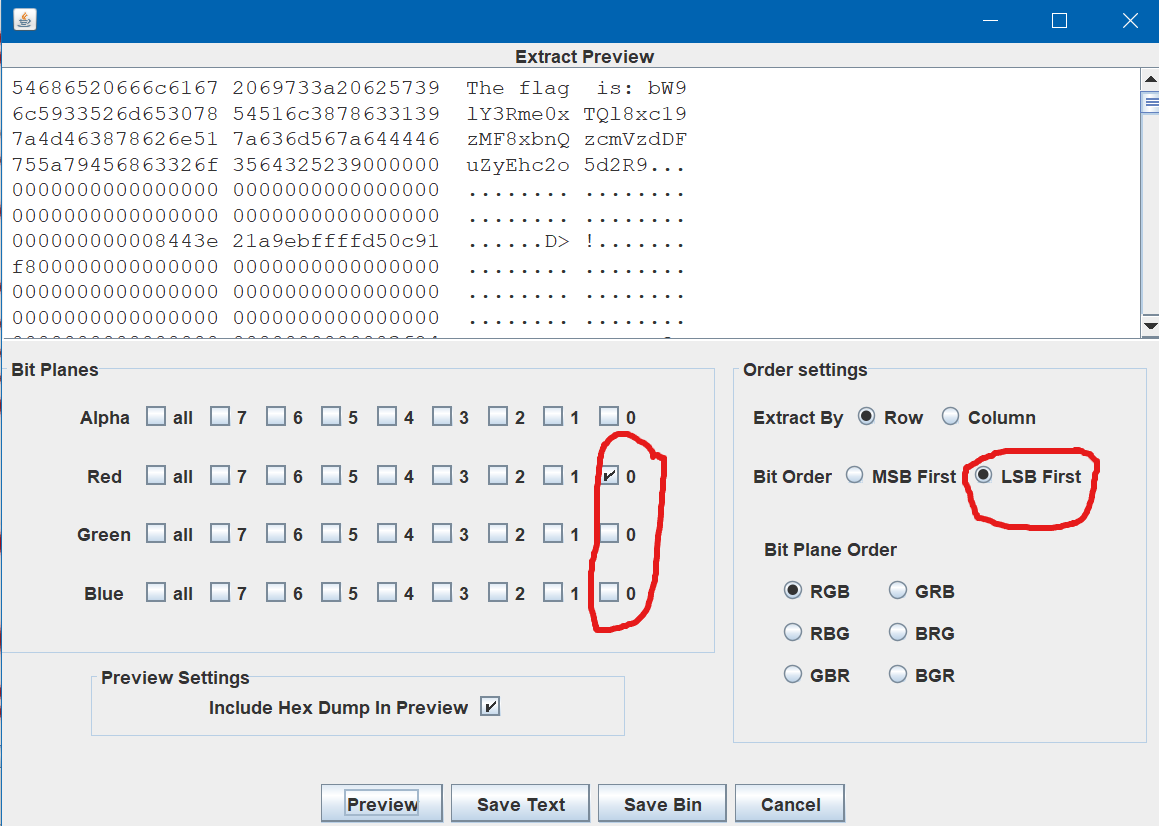Pick the RBG bit plane order
Image resolution: width=1159 pixels, height=826 pixels.
793,632
